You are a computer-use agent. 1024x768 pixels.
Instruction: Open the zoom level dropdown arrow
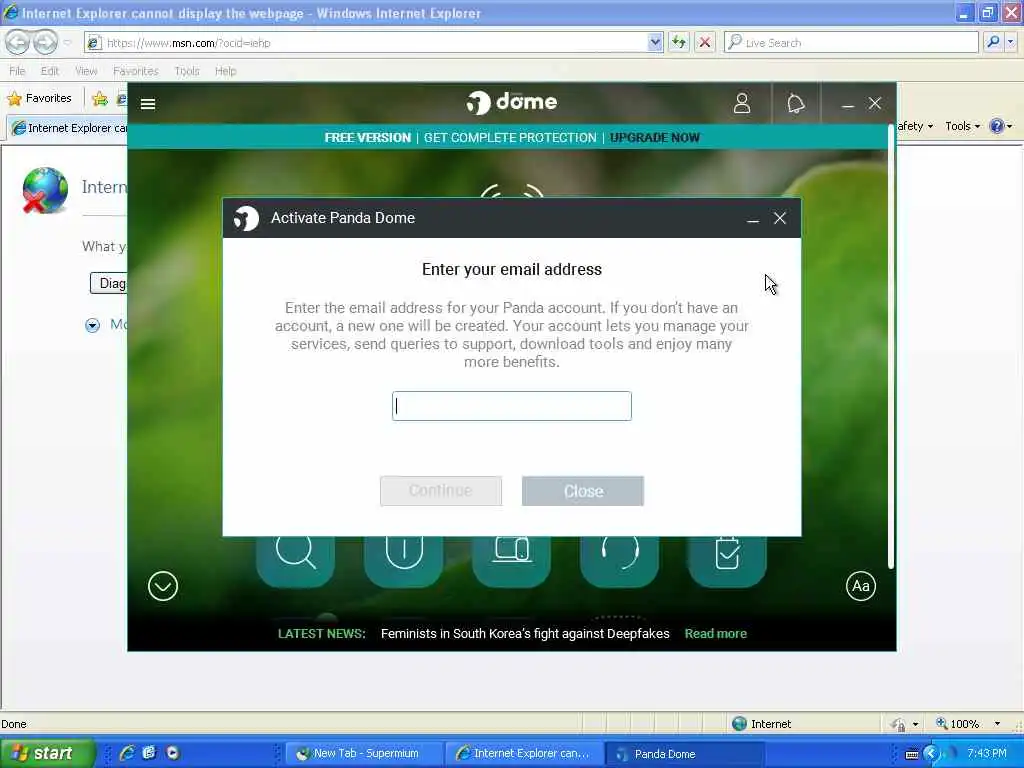(997, 724)
